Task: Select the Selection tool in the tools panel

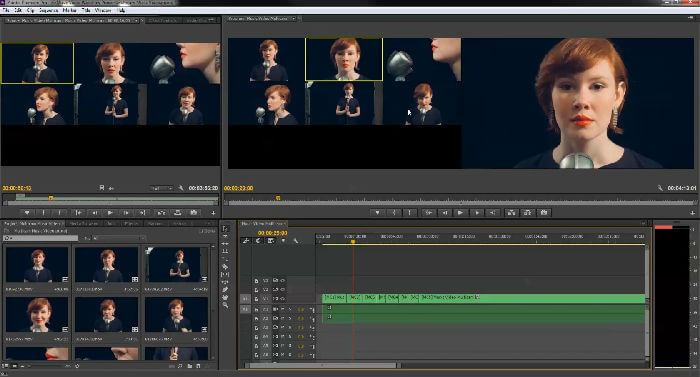Action: 225,229
